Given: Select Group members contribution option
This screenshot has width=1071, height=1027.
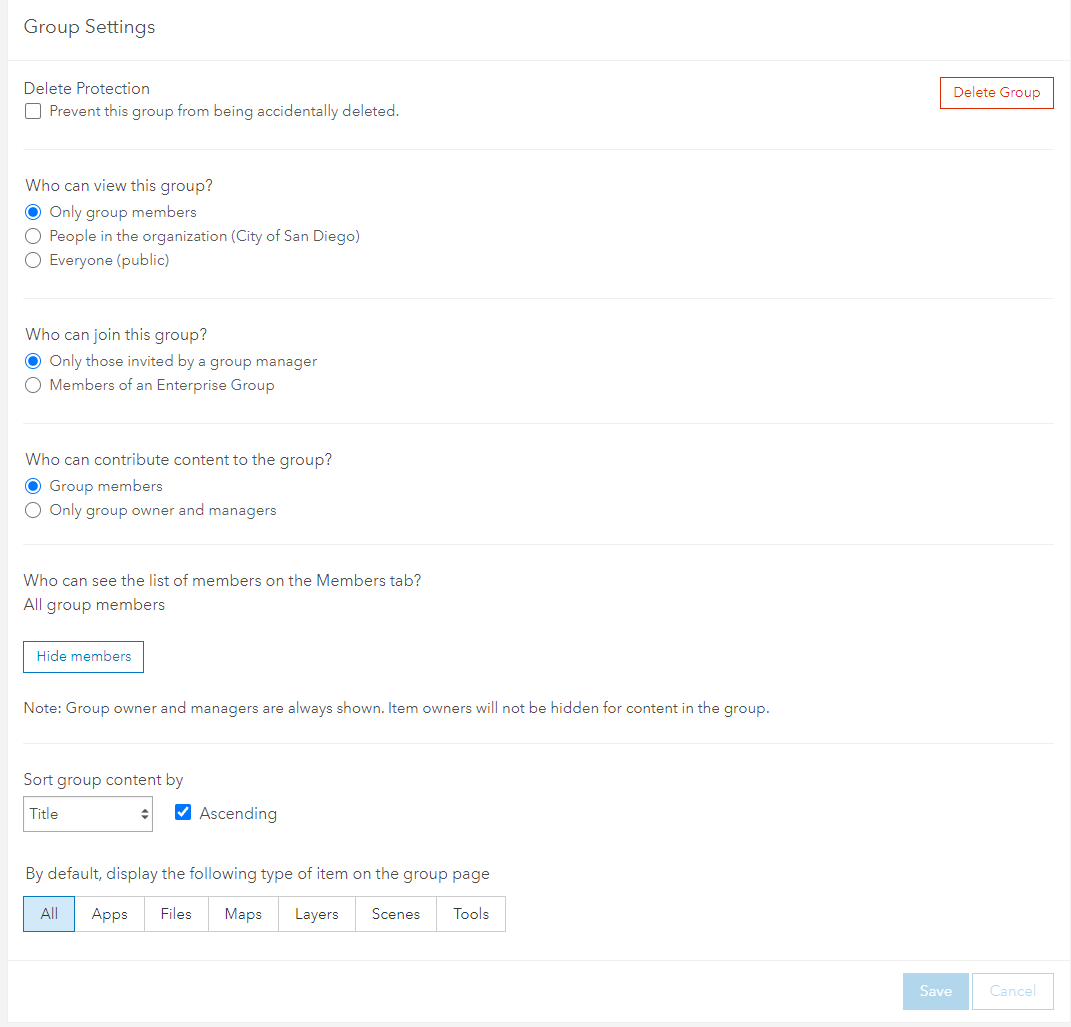Looking at the screenshot, I should [x=33, y=486].
